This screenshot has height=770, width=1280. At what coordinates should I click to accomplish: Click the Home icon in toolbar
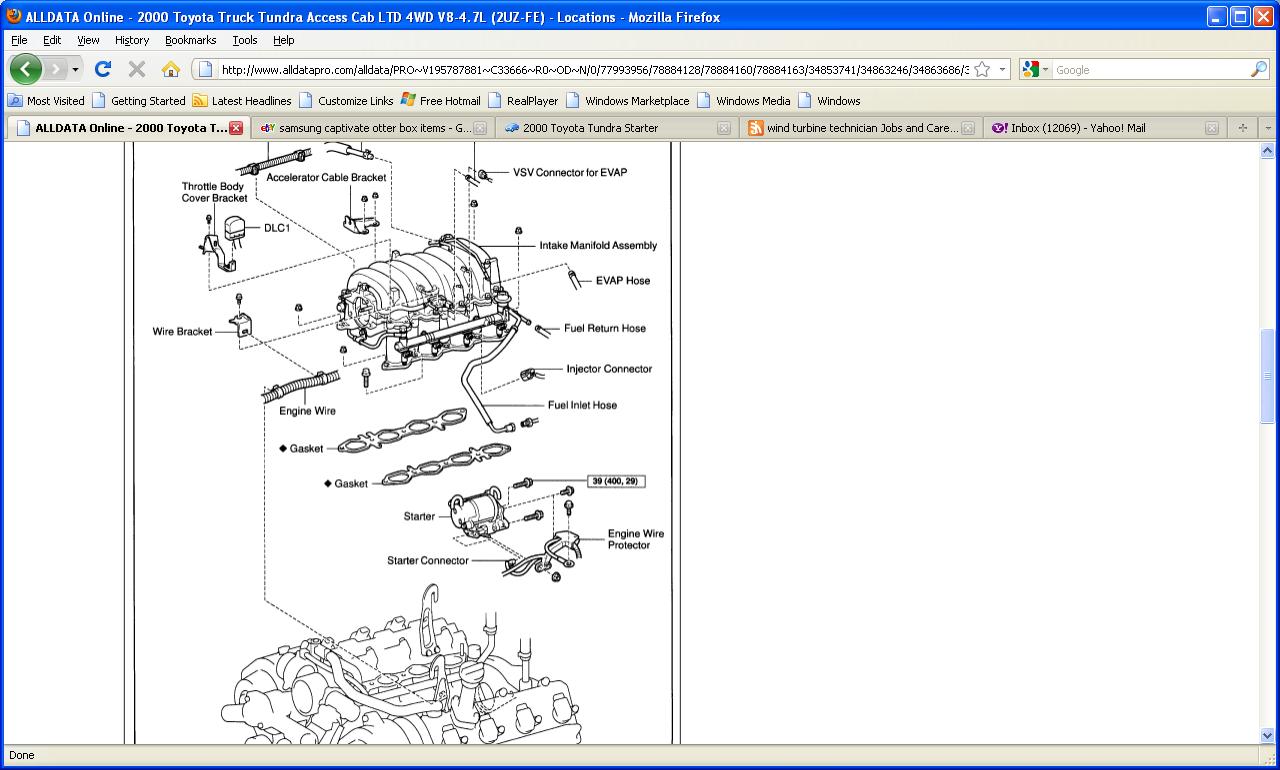[171, 69]
